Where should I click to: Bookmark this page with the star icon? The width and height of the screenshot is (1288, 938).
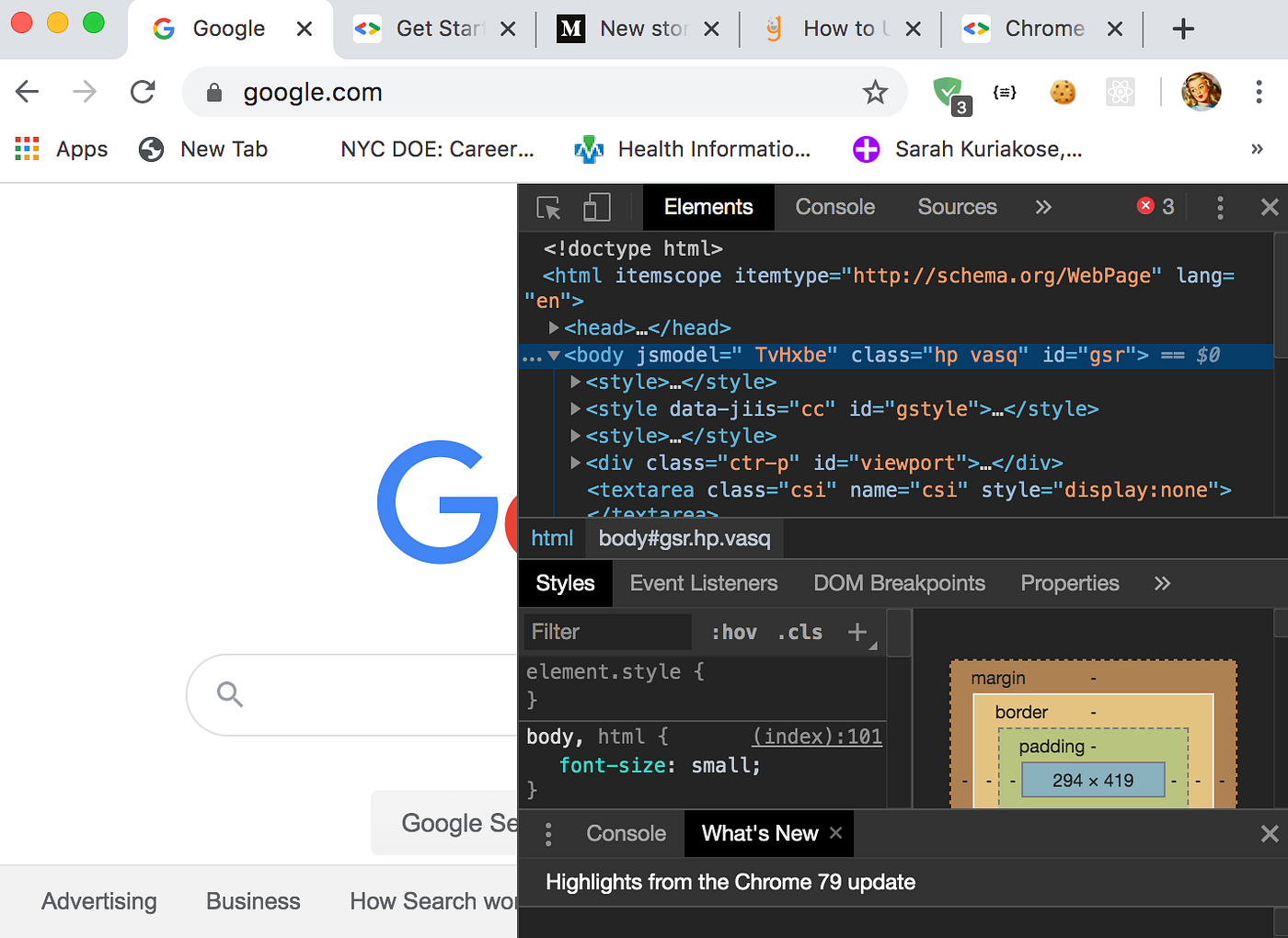875,92
